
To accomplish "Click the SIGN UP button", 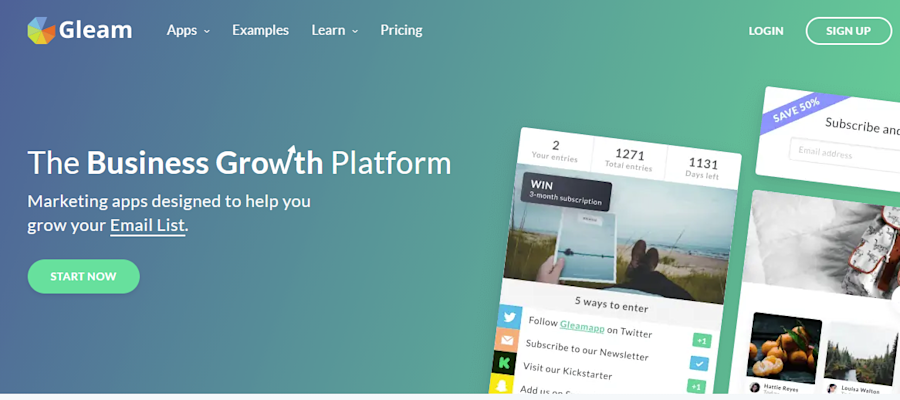I will coord(848,31).
